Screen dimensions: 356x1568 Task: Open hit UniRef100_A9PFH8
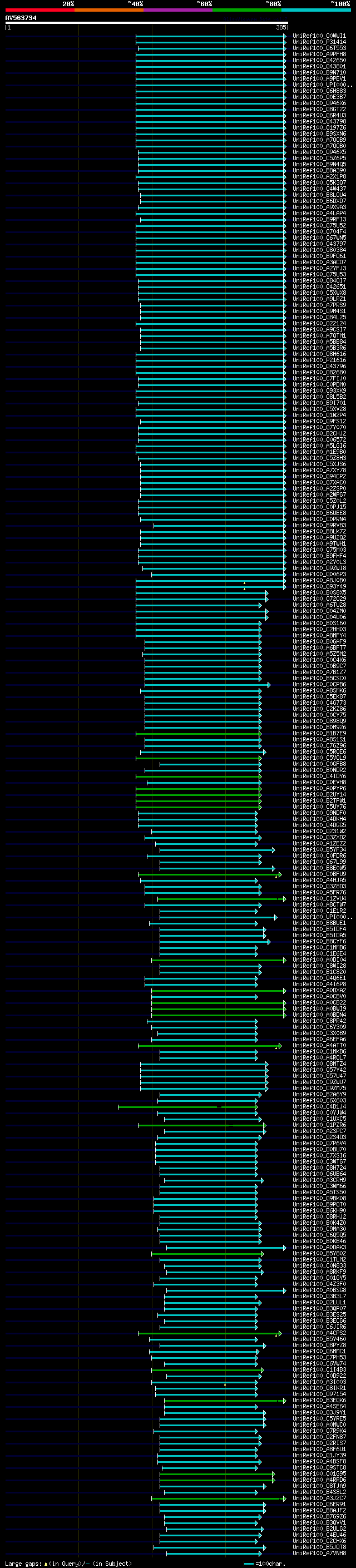[319, 54]
